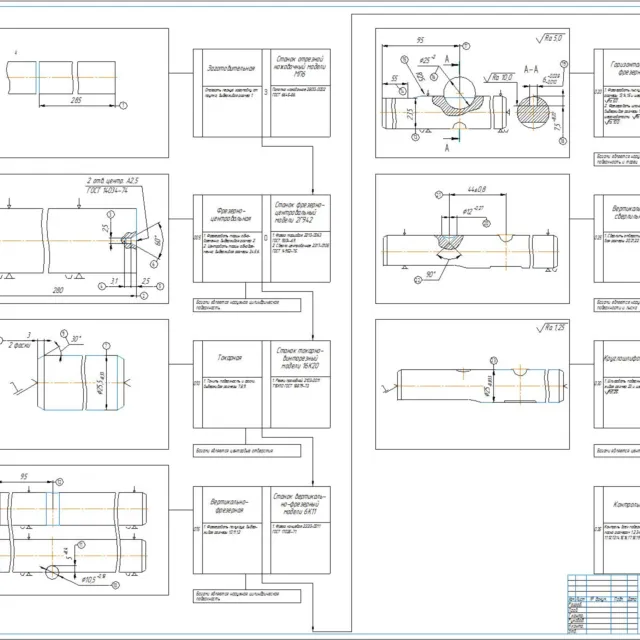This screenshot has height=640, width=640.
Task: Select the 'Станок токарно-винторезный модели 16К20' cell
Action: [x=300, y=358]
